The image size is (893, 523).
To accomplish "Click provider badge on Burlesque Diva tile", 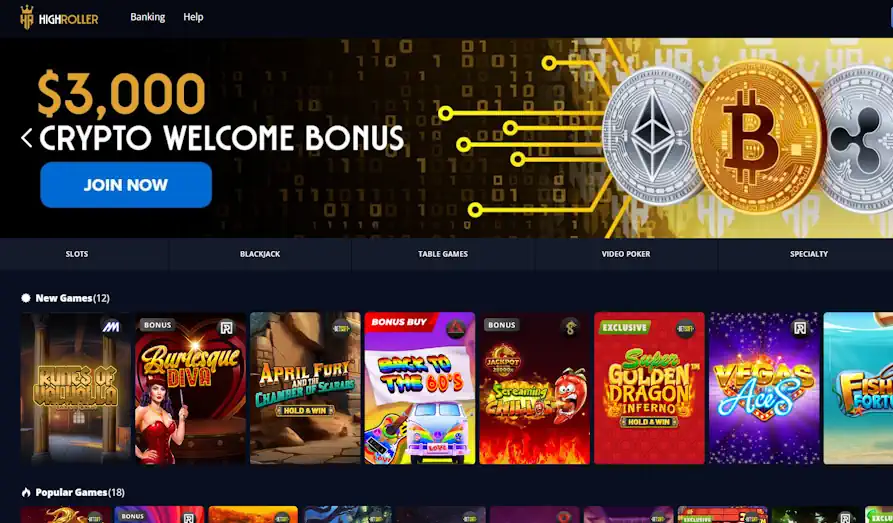I will pos(226,328).
